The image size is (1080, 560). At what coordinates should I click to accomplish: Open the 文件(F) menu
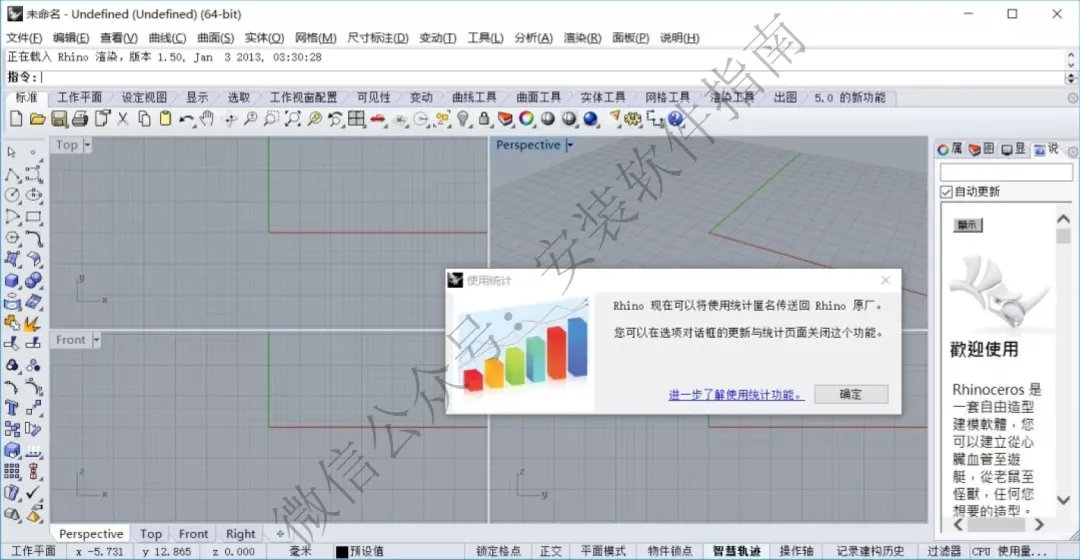click(x=24, y=38)
